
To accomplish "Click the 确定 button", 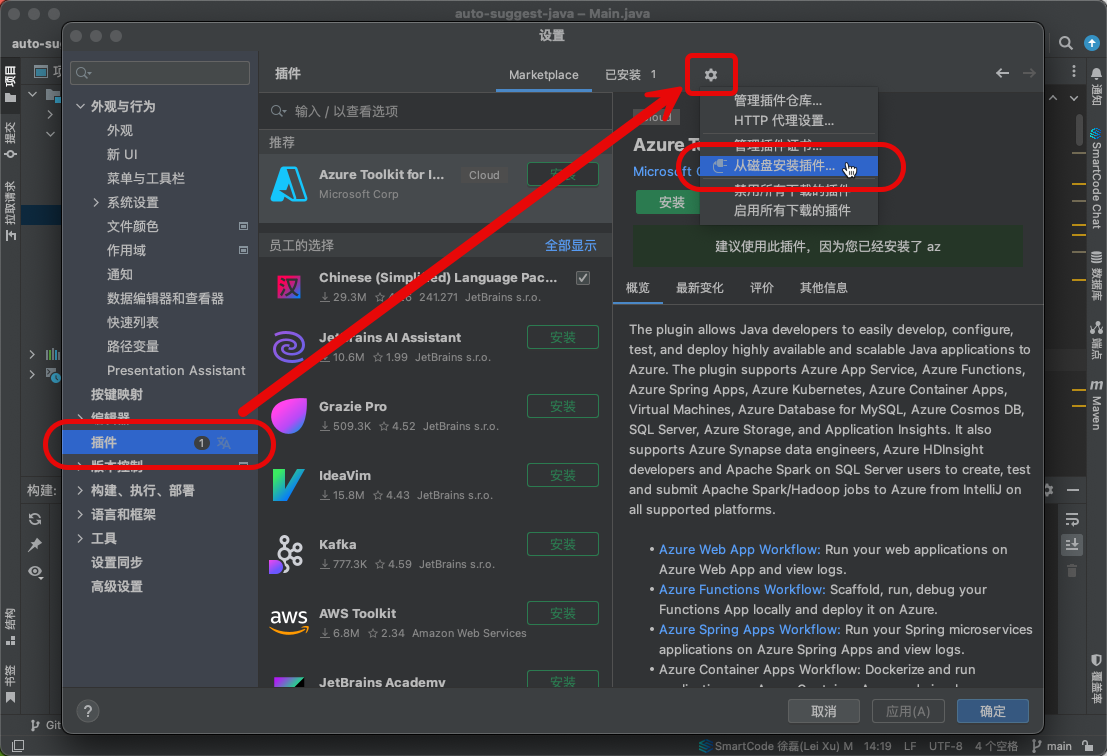I will point(993,711).
